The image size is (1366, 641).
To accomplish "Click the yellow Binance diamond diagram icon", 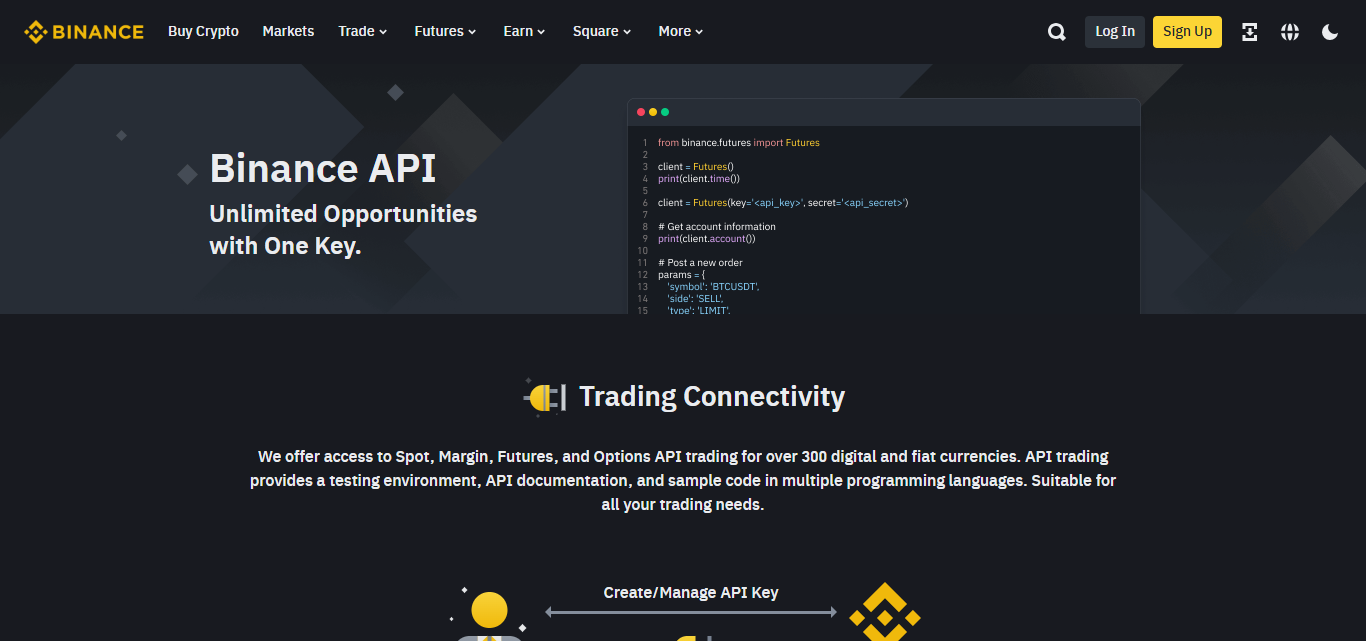I will pos(884,612).
